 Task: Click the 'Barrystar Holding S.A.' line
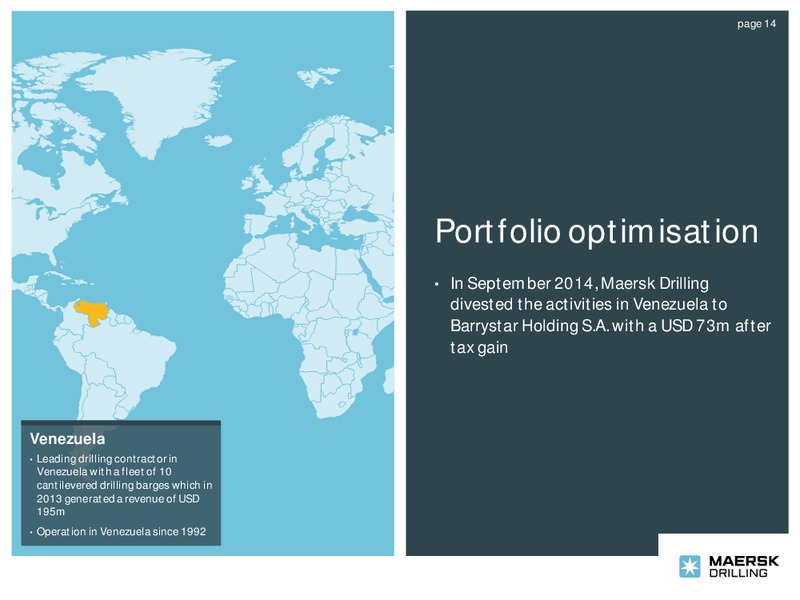610,326
